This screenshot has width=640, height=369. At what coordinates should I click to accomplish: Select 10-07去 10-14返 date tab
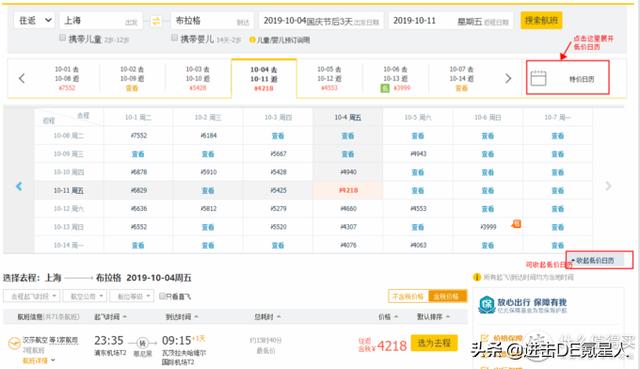coord(461,78)
